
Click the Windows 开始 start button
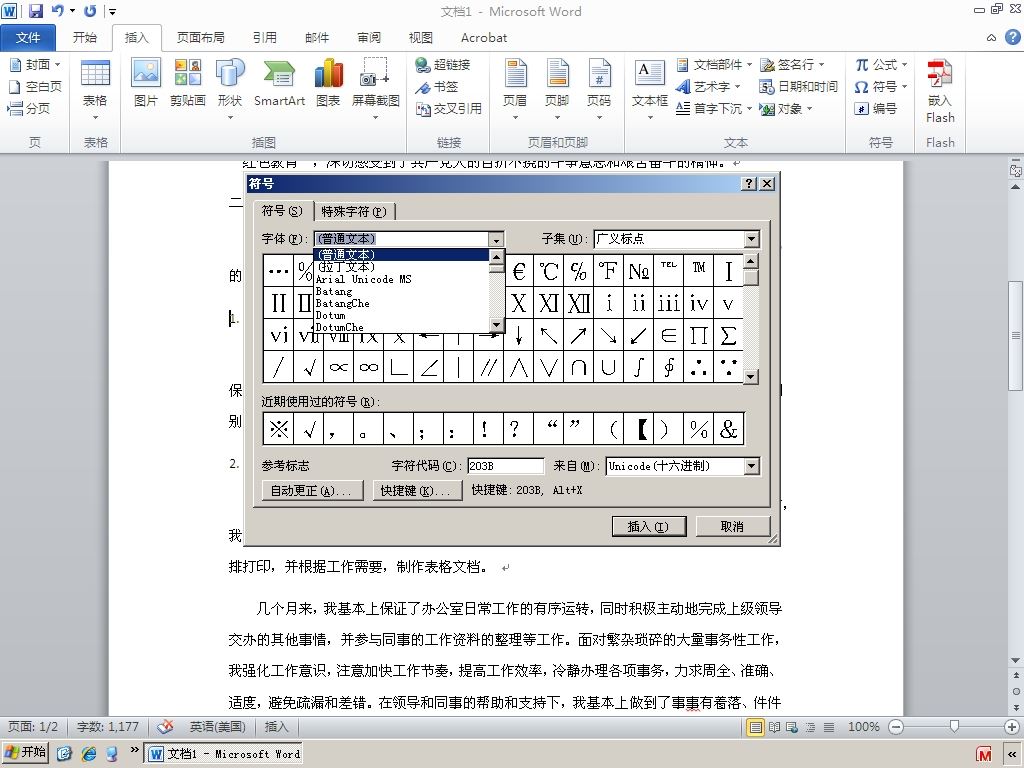click(x=25, y=753)
